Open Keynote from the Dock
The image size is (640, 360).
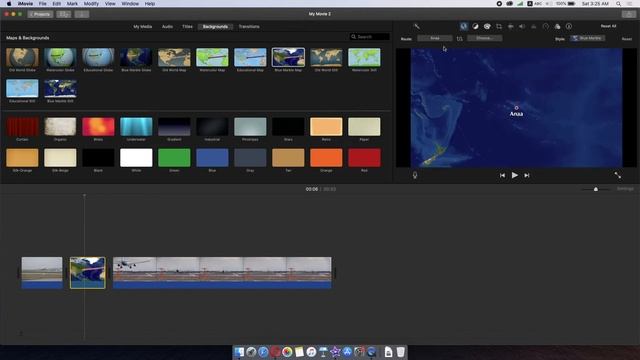pos(323,352)
